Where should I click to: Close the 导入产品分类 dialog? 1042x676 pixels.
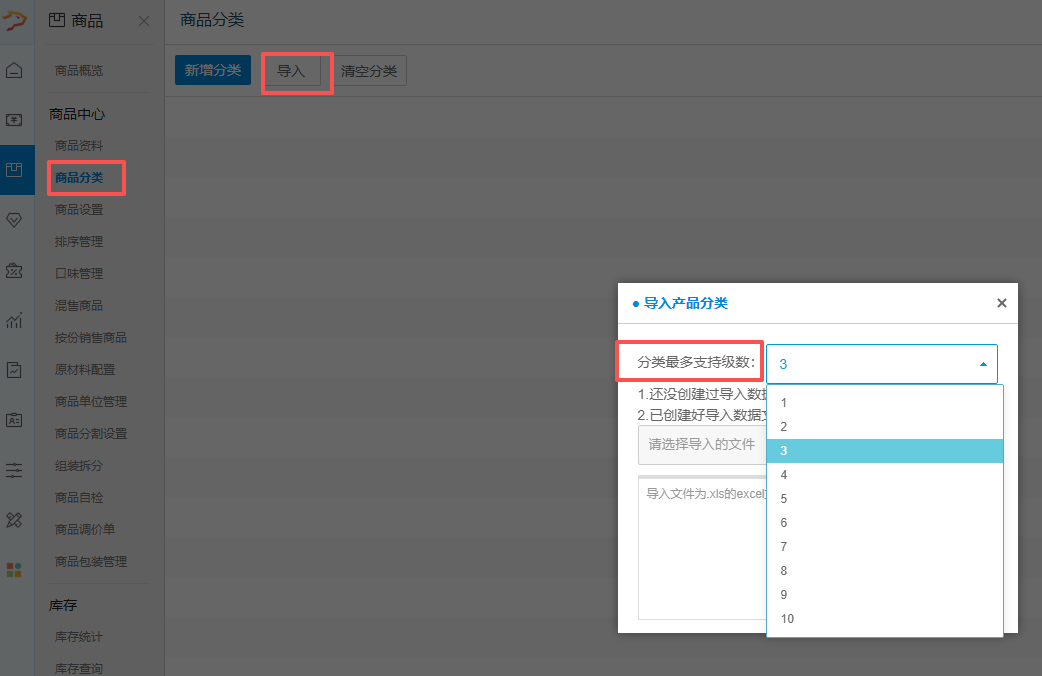click(x=1001, y=303)
